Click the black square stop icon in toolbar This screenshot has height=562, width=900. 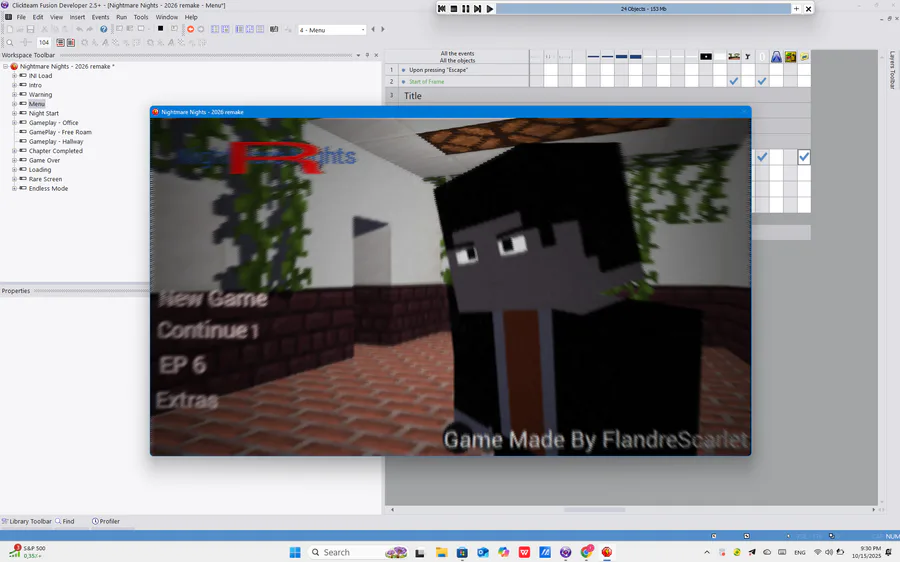pos(160,28)
